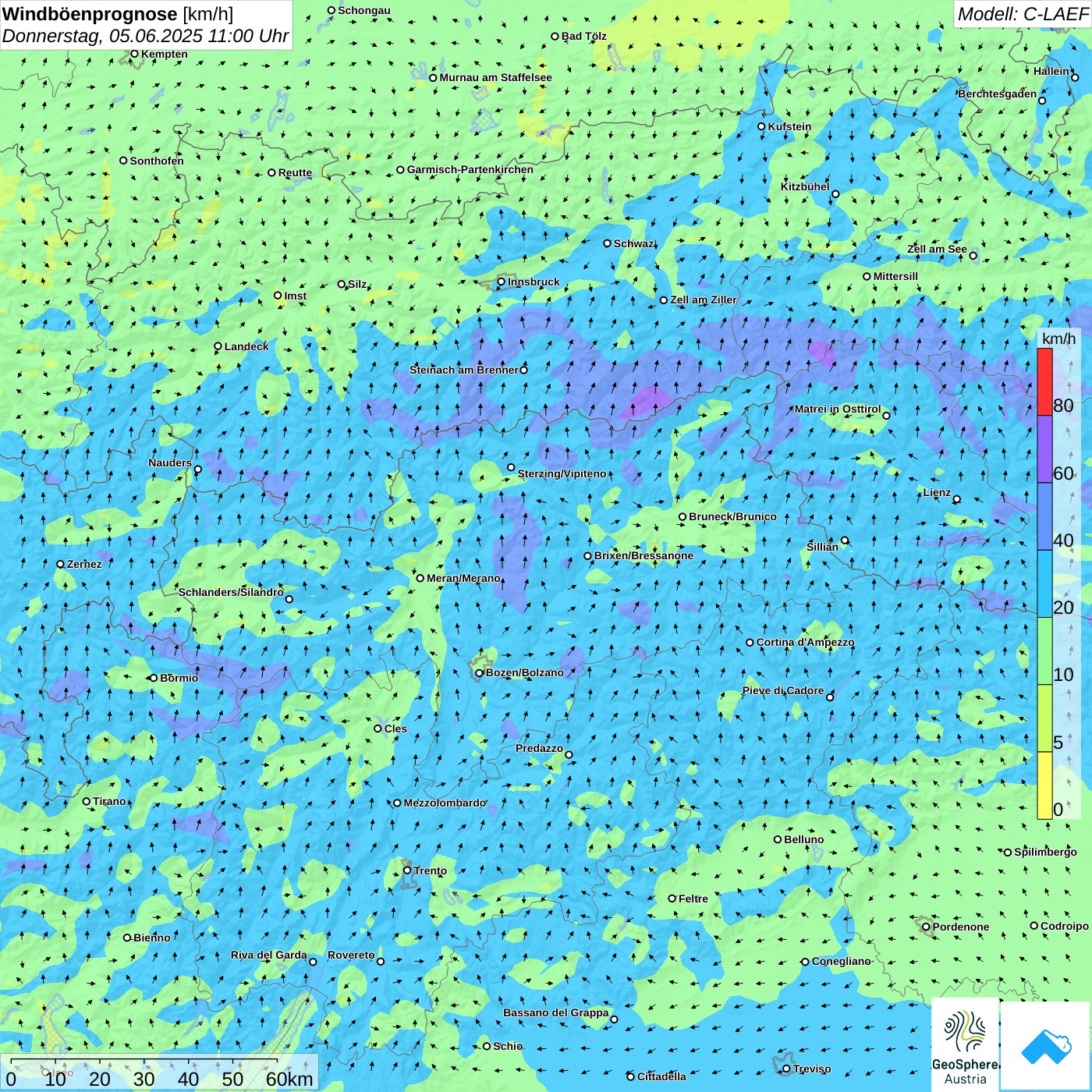
Task: Click the Meran/Merano marker dot
Action: [420, 578]
